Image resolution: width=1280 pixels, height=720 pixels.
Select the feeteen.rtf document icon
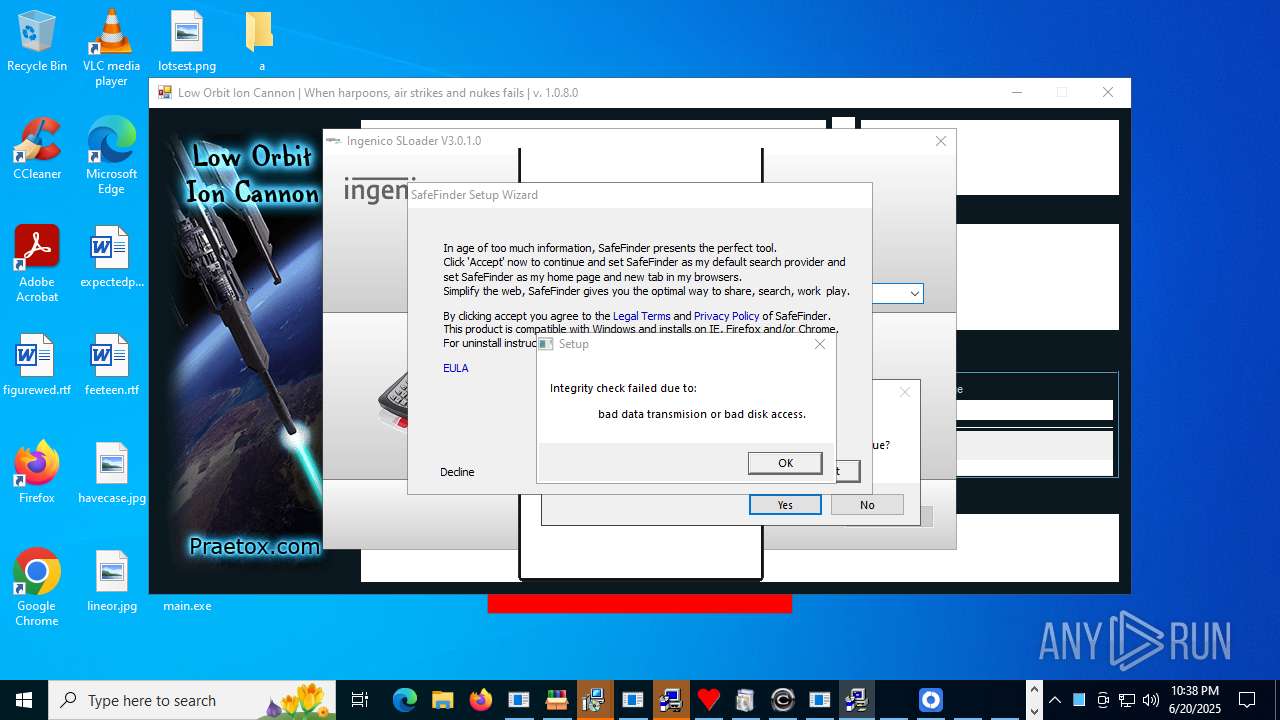111,365
